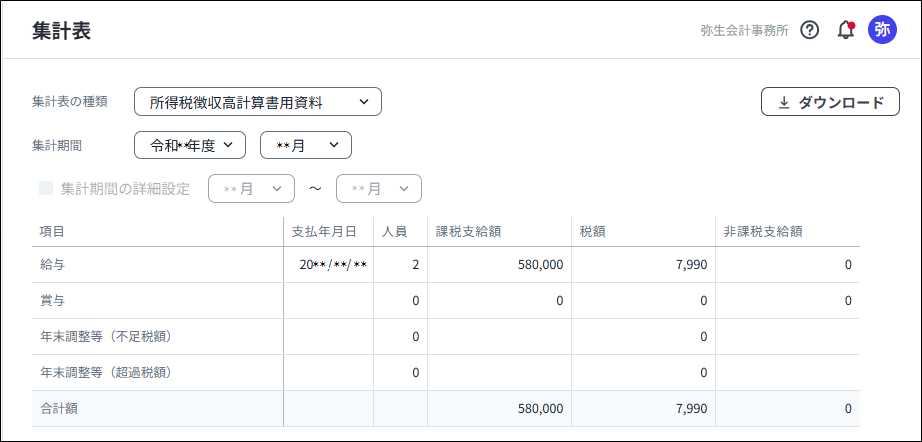Click the 給与 payment date cell
This screenshot has width=922, height=442.
(x=333, y=265)
